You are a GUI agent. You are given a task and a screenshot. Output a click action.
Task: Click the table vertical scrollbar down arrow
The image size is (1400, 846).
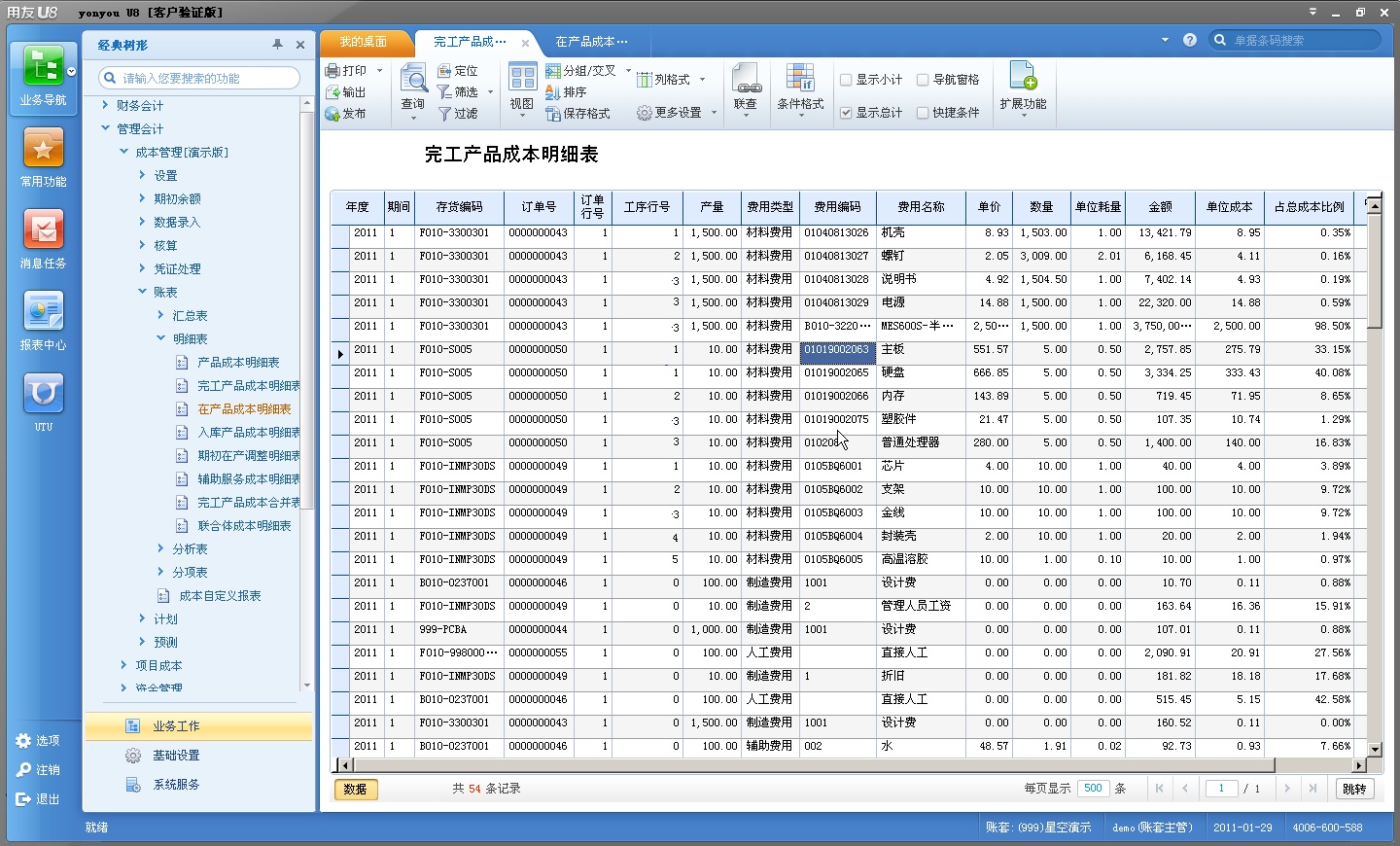(x=1375, y=750)
